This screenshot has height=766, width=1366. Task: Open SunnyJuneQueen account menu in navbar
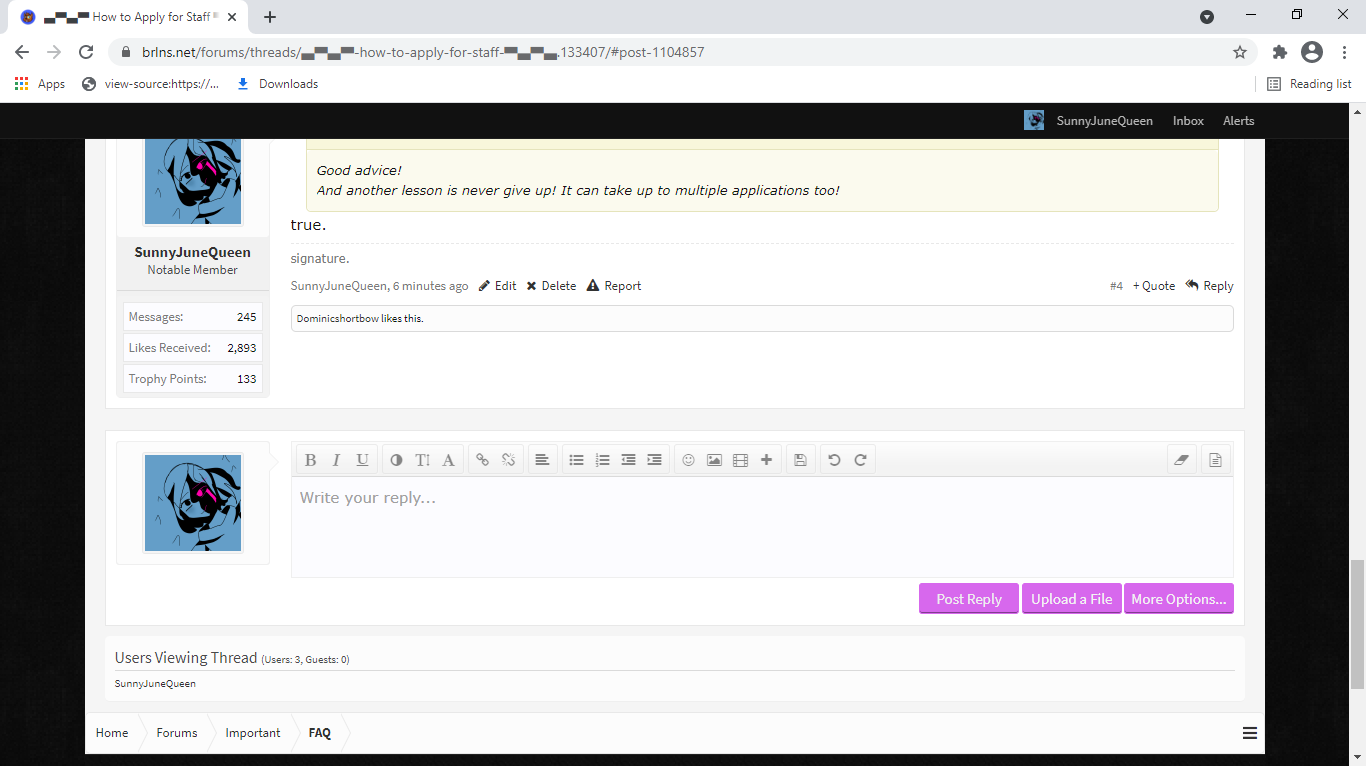click(x=1089, y=121)
